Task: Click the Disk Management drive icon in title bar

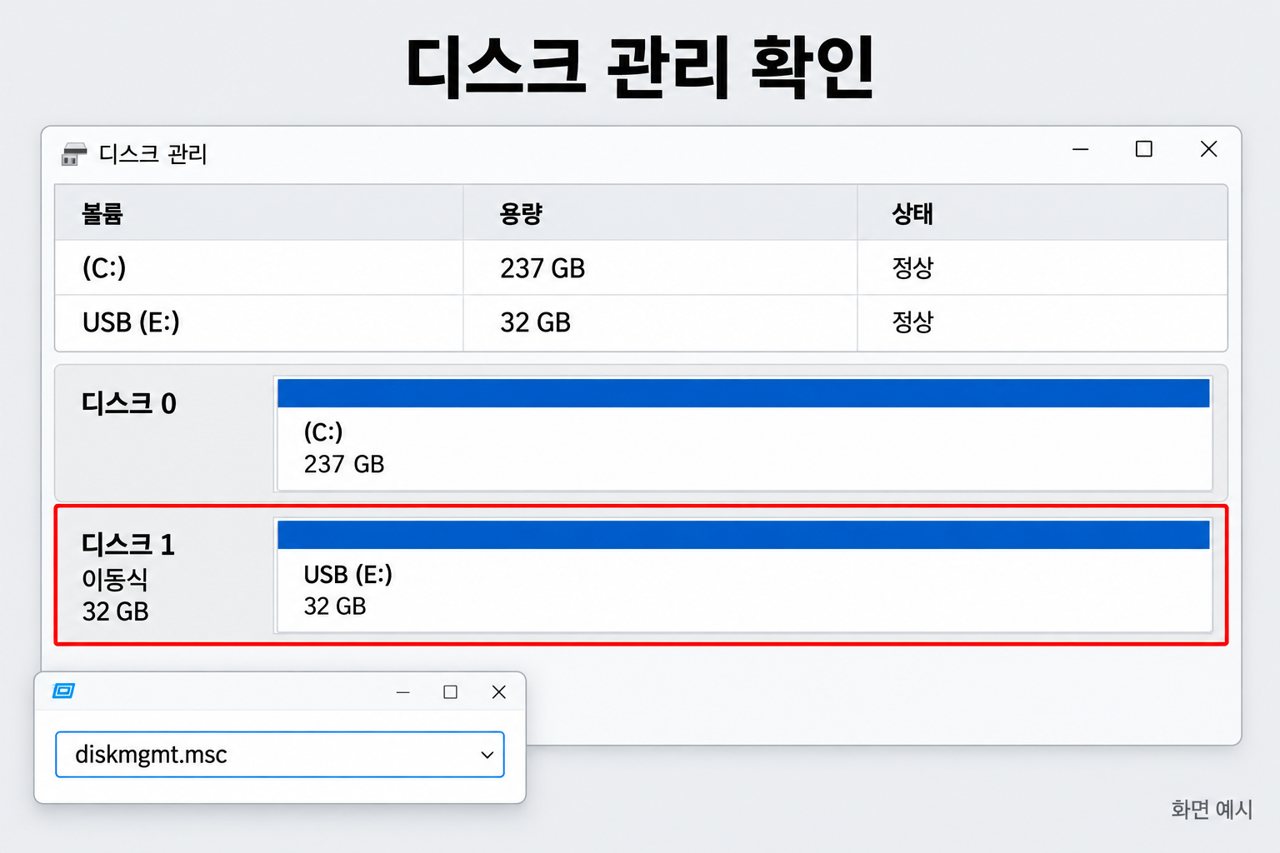Action: [x=74, y=154]
